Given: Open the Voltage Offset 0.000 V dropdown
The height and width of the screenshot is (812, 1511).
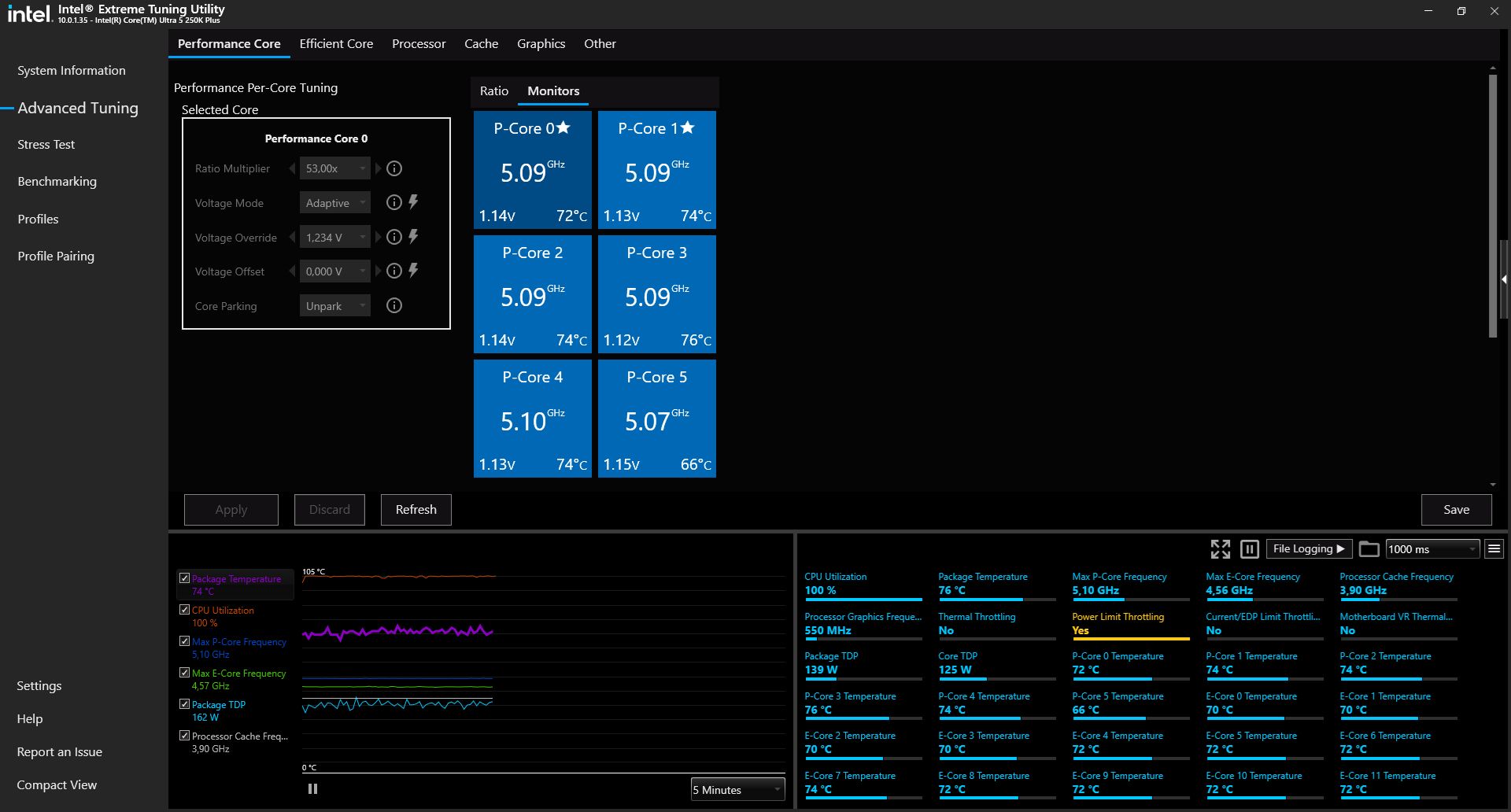Looking at the screenshot, I should pos(334,271).
